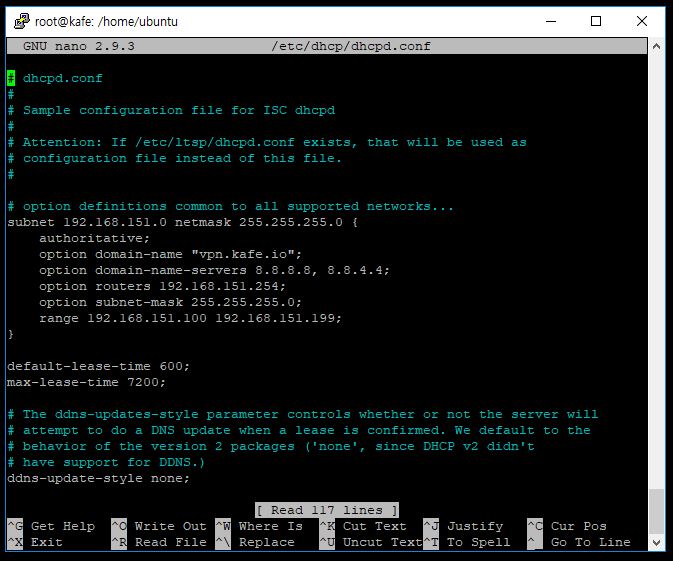Click the ^K Cut Text shortcut

point(363,526)
